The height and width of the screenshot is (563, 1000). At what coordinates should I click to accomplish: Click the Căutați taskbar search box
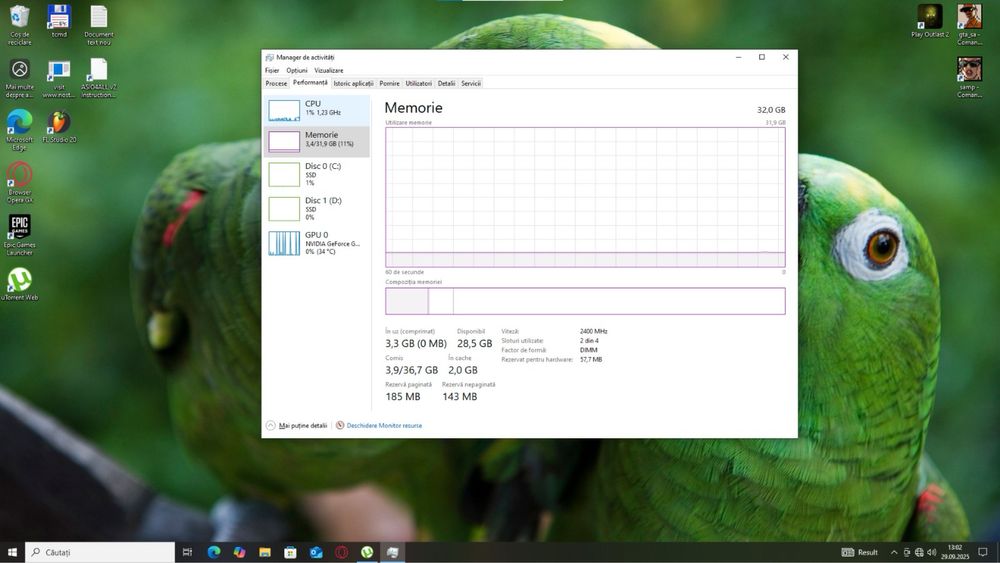coord(100,552)
